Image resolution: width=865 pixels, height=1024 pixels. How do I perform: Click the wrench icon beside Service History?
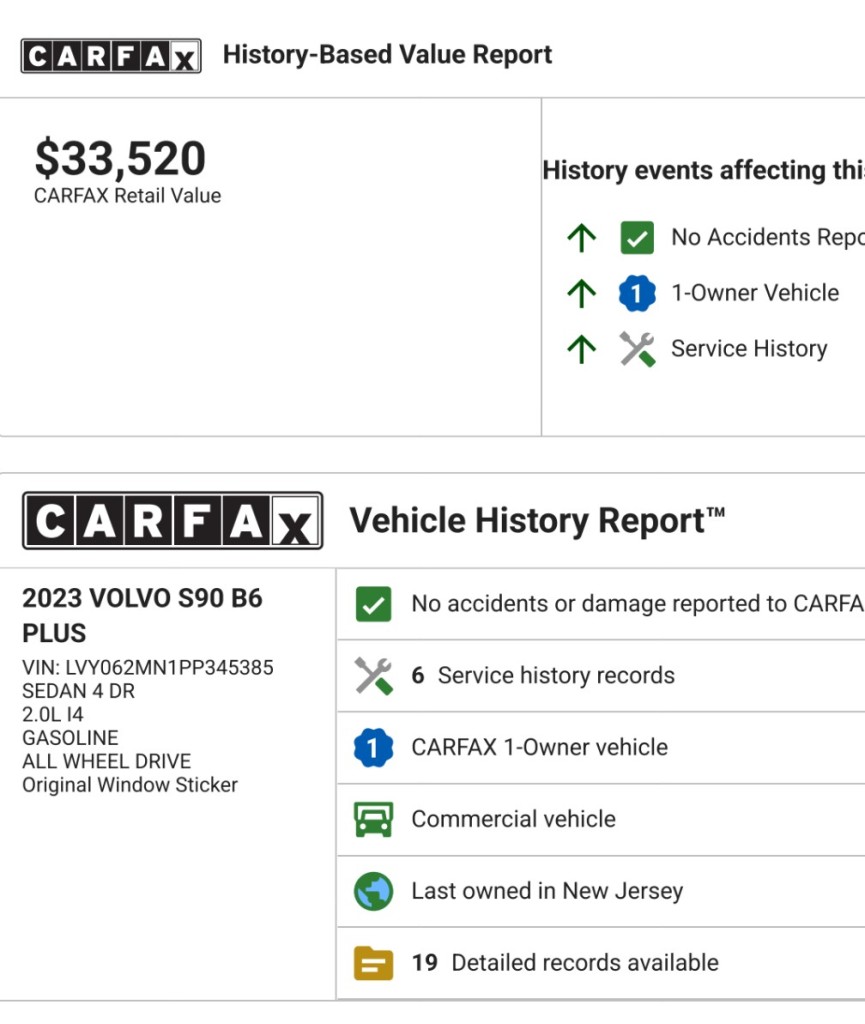click(636, 349)
